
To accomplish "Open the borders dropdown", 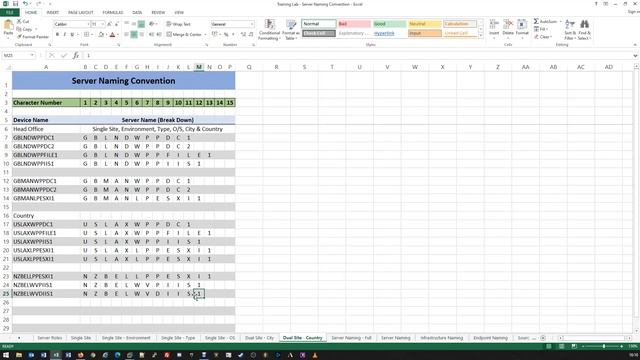I will 93,35.
